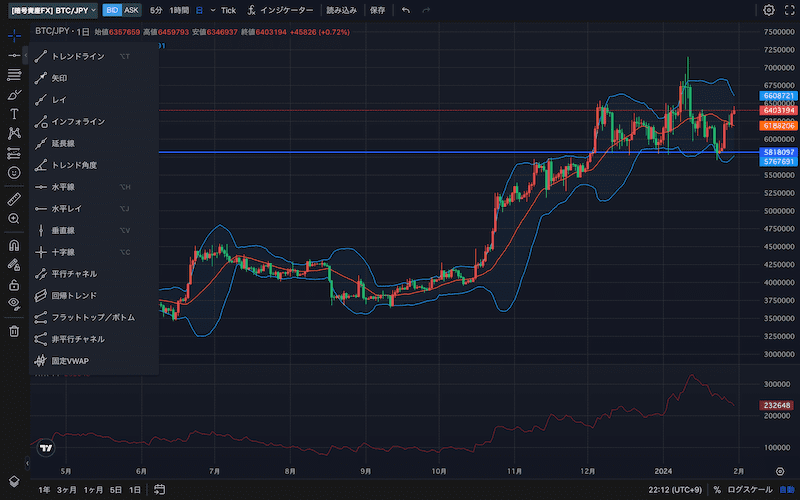The image size is (800, 500).
Task: Toggle ログスケール logarithmic scale
Action: point(749,490)
